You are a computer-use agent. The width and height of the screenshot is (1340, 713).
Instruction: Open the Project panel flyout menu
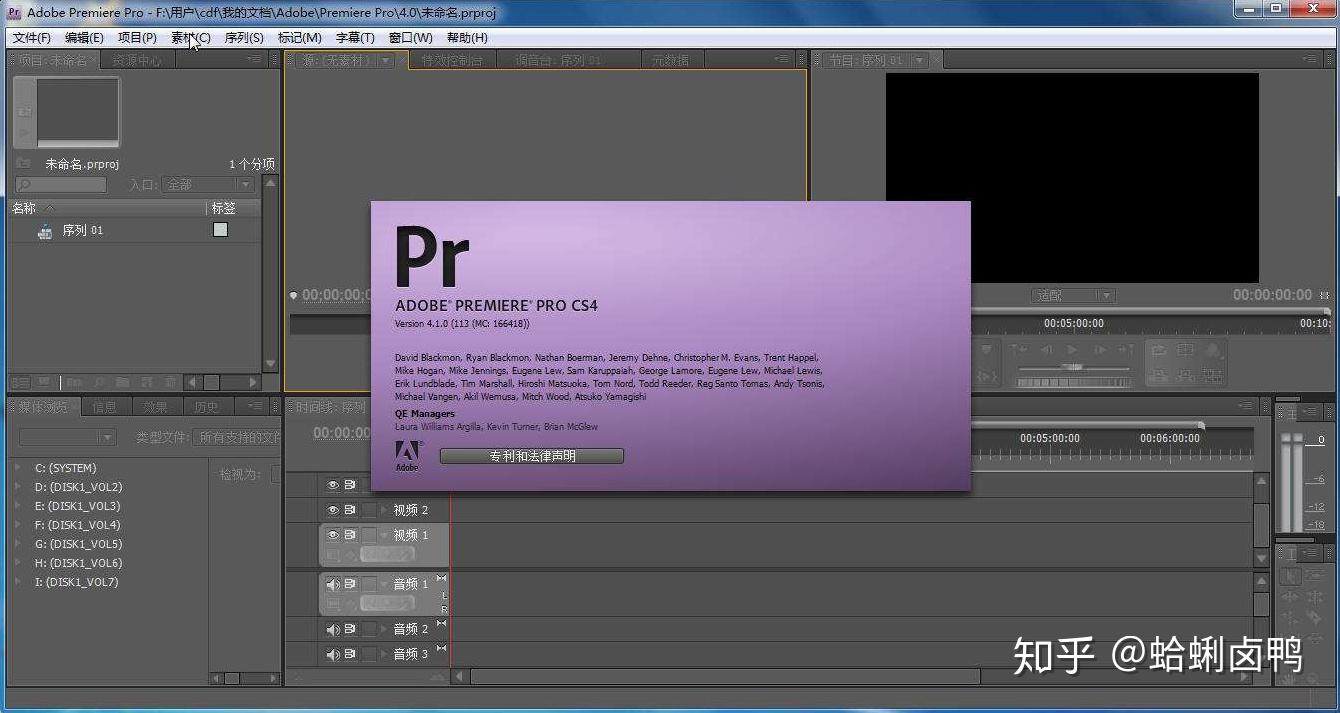point(255,60)
